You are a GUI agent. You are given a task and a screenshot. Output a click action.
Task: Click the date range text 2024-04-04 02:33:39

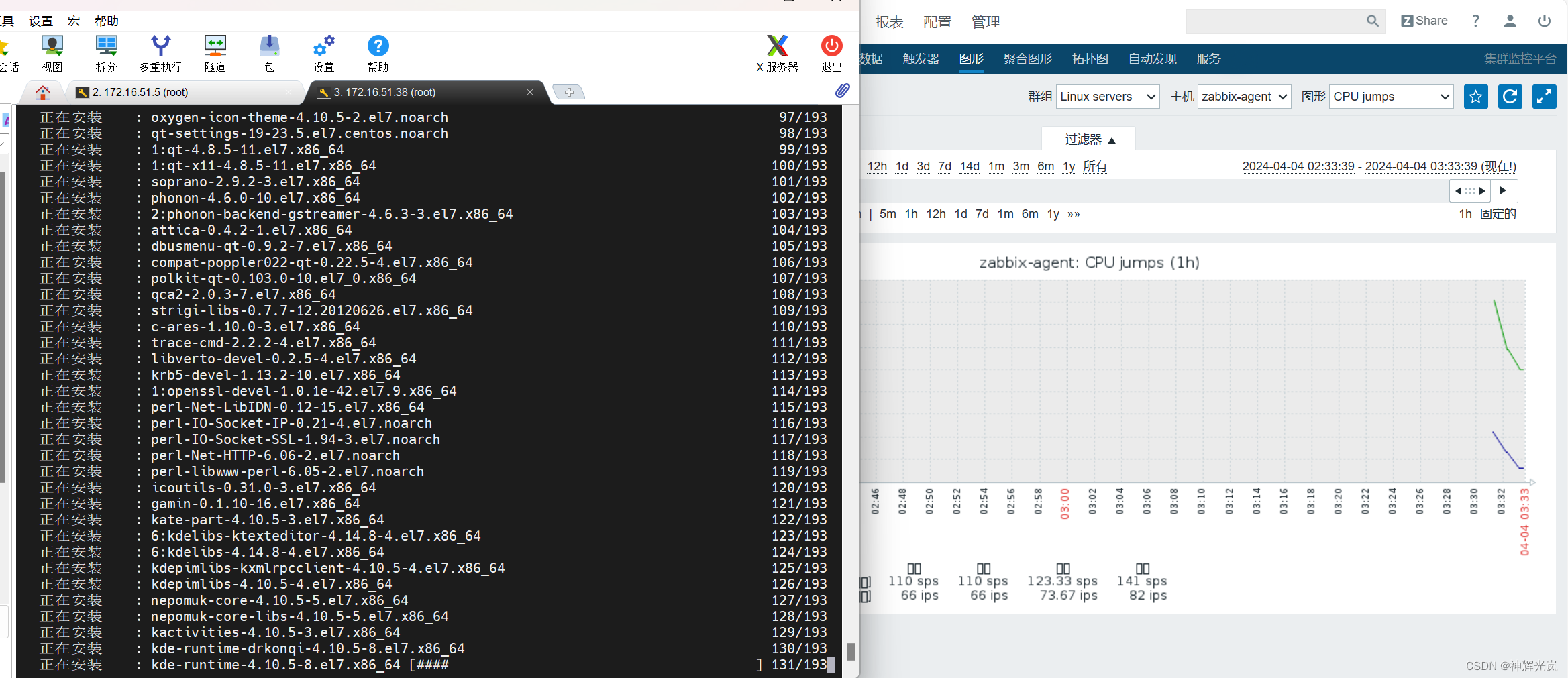tap(1298, 166)
